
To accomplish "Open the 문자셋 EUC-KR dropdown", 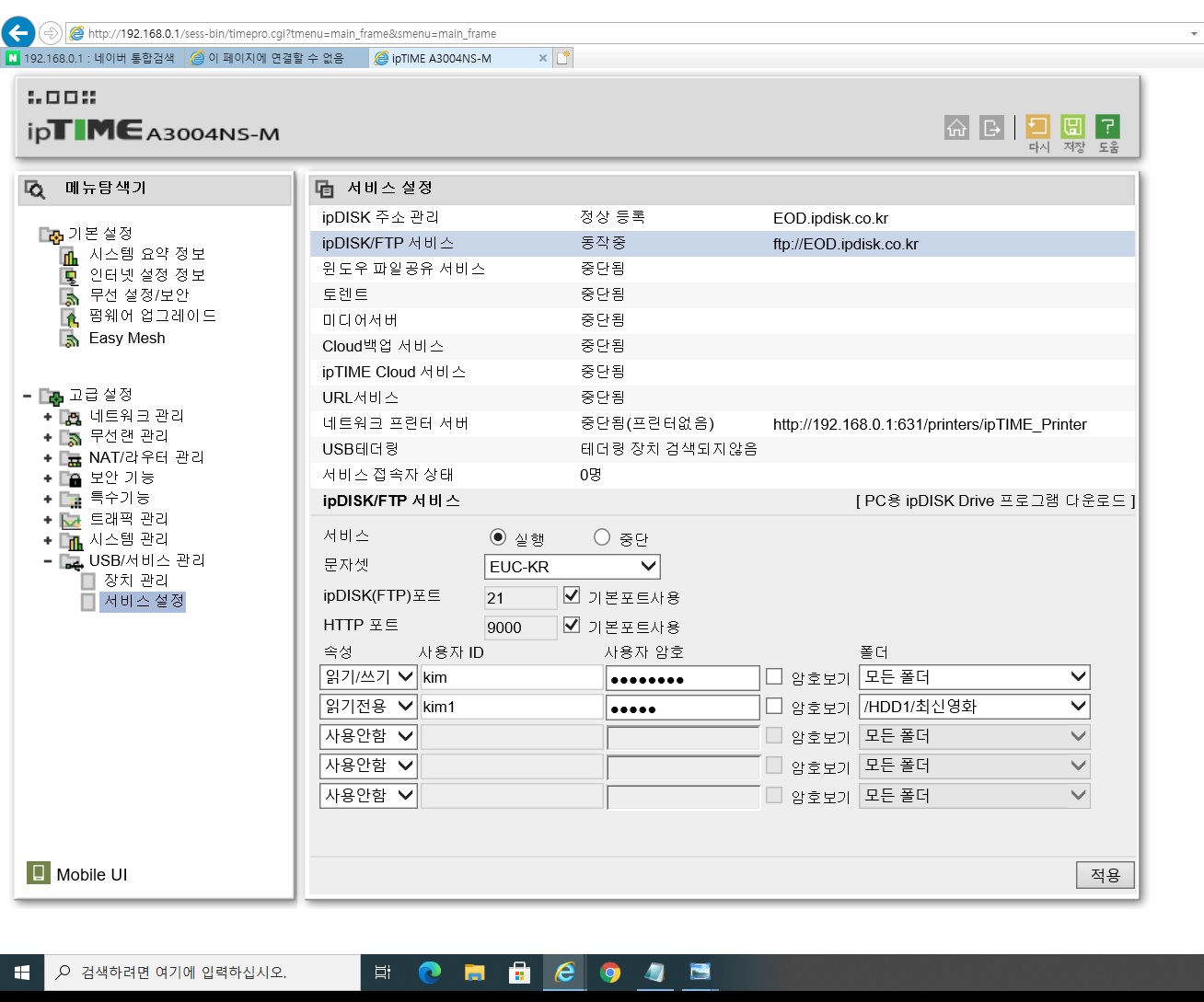I will point(573,567).
